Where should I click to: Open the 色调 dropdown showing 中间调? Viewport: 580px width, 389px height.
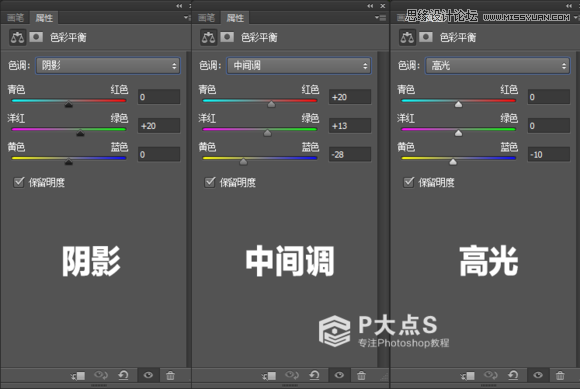299,66
